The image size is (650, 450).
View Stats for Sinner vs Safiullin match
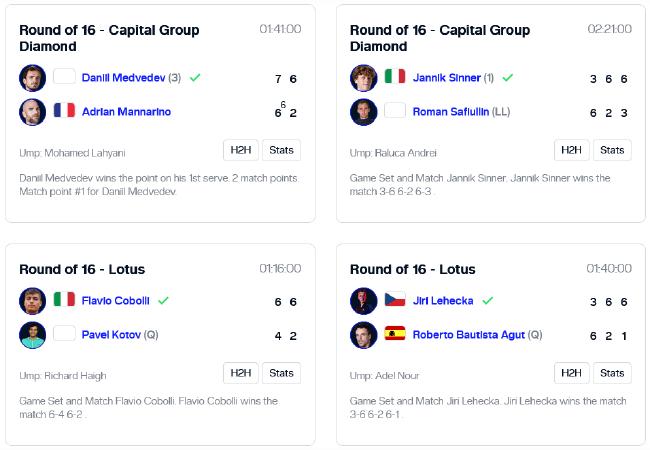(612, 150)
